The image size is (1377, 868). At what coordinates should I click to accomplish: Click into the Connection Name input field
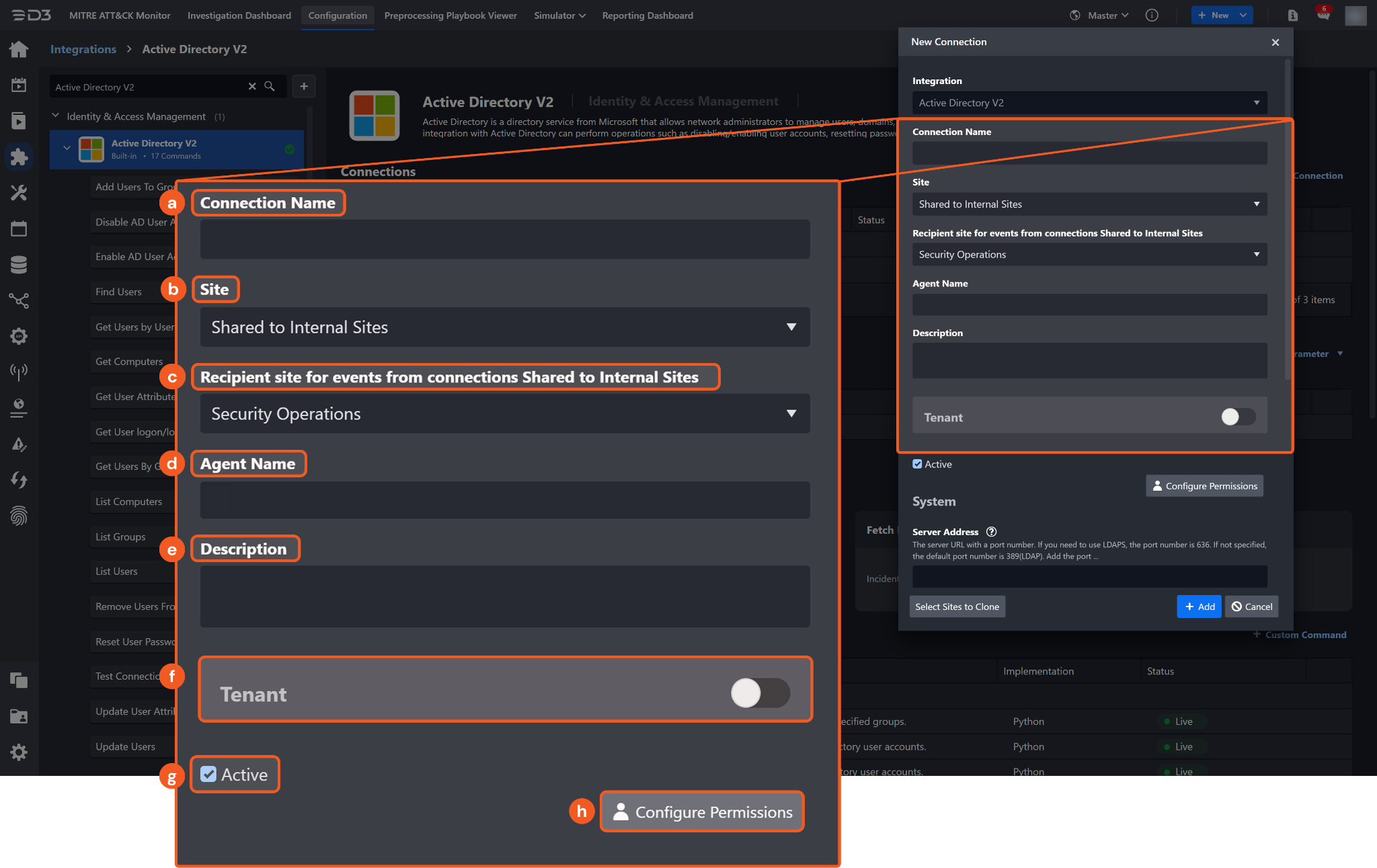point(1089,153)
